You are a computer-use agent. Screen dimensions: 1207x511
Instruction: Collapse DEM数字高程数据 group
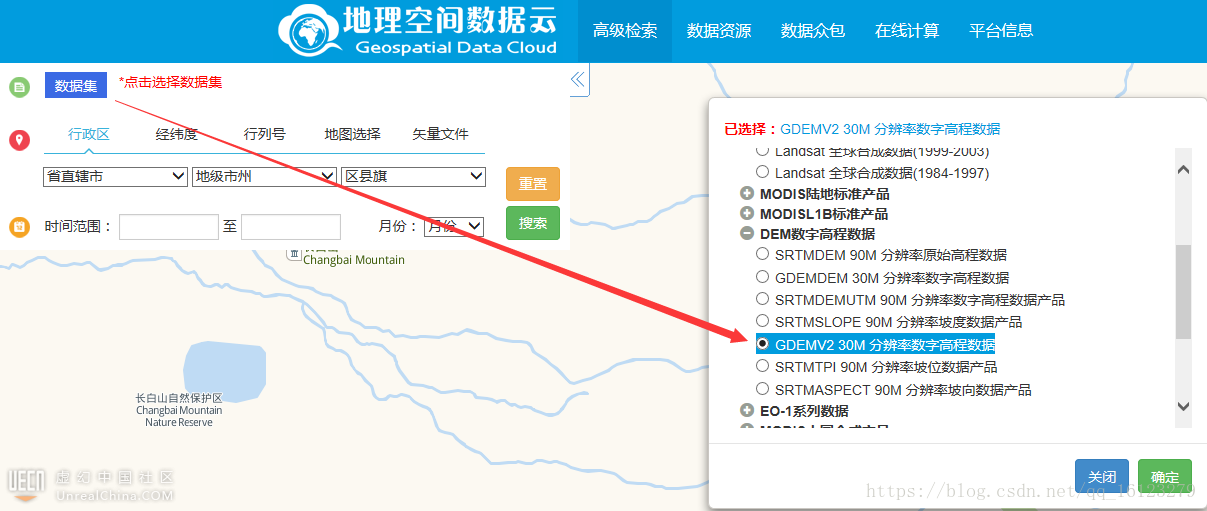[x=747, y=234]
